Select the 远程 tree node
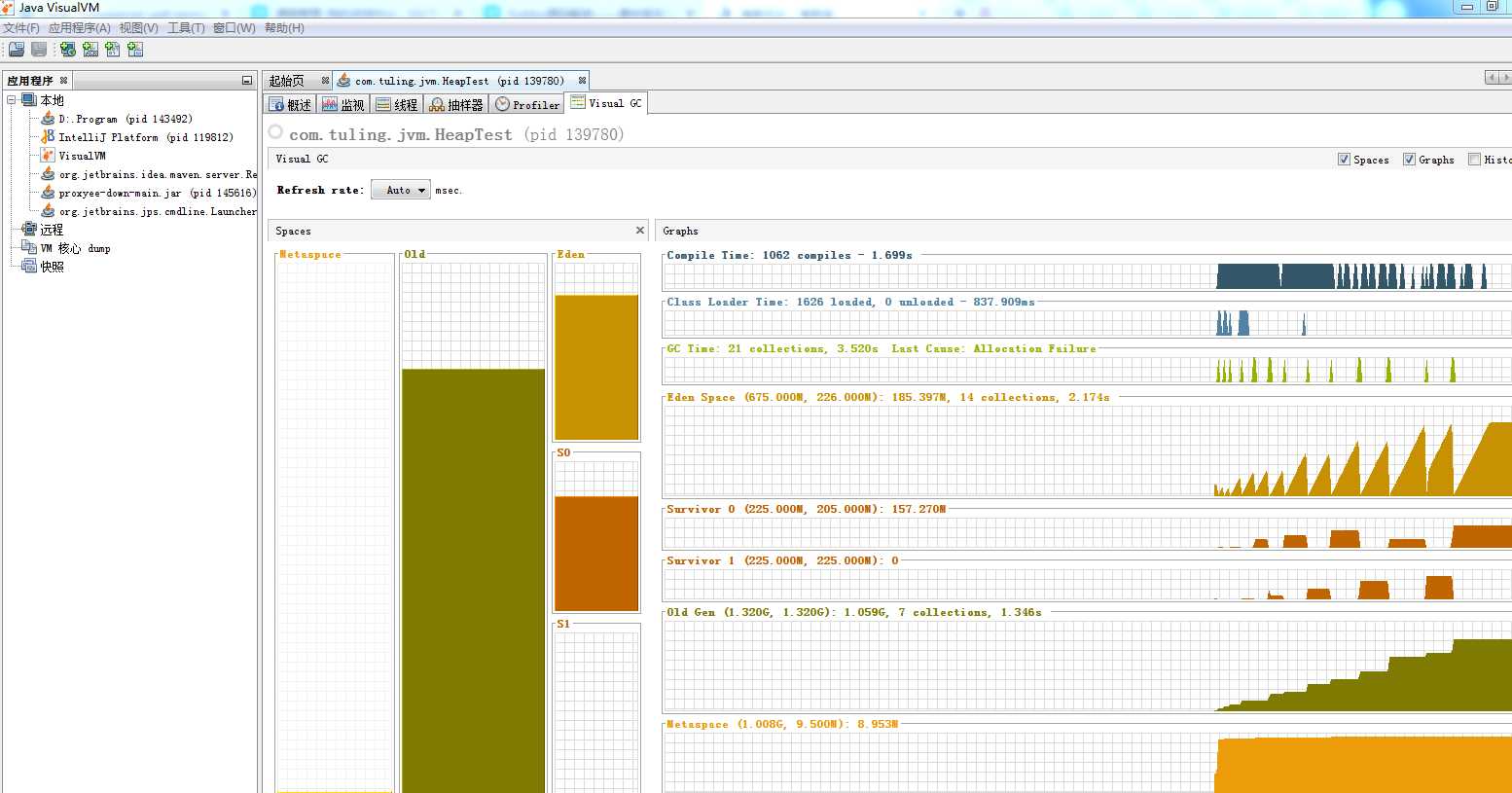This screenshot has width=1512, height=793. pos(52,230)
